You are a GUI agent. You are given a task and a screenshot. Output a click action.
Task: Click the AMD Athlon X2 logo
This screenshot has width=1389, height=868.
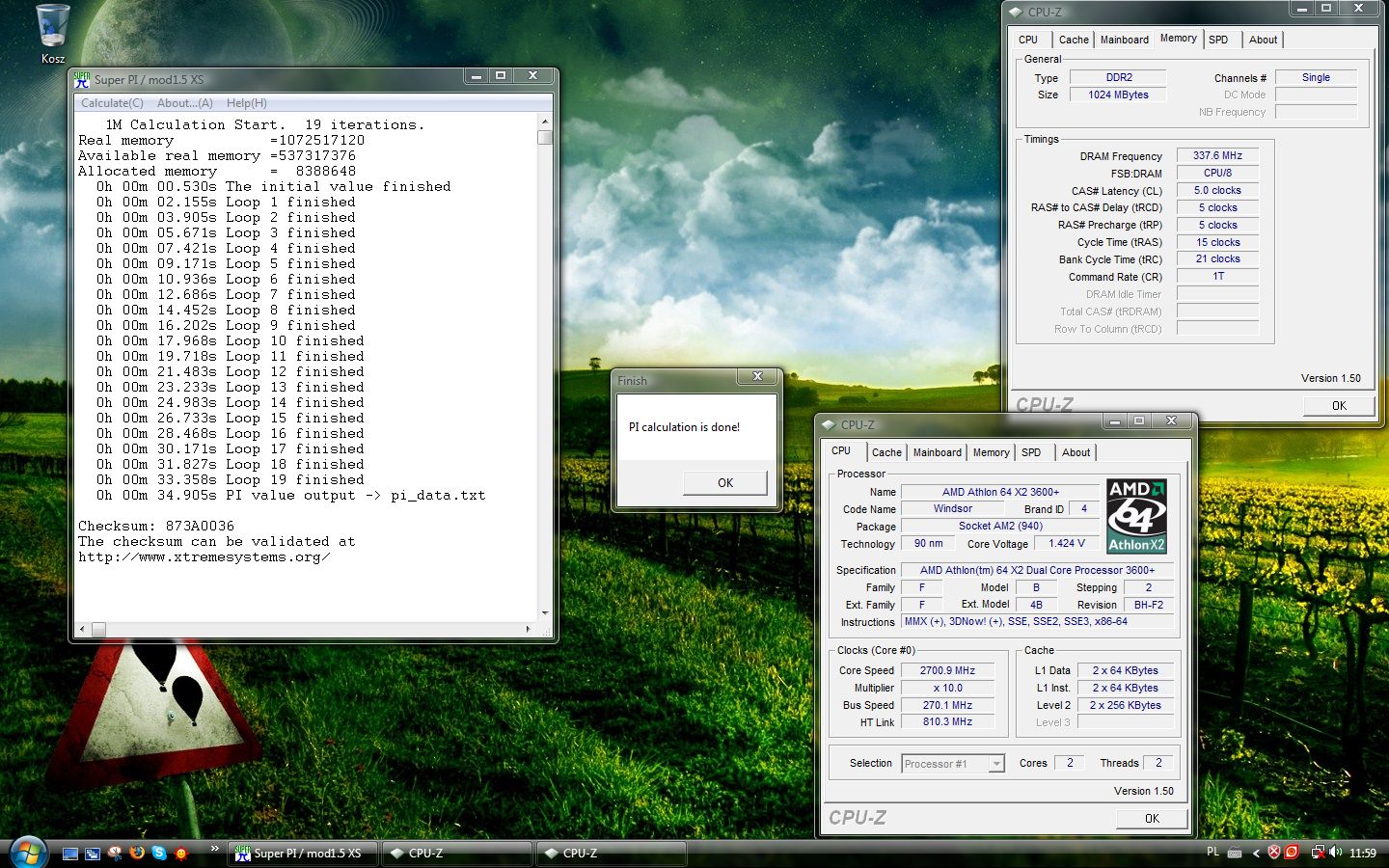point(1136,516)
